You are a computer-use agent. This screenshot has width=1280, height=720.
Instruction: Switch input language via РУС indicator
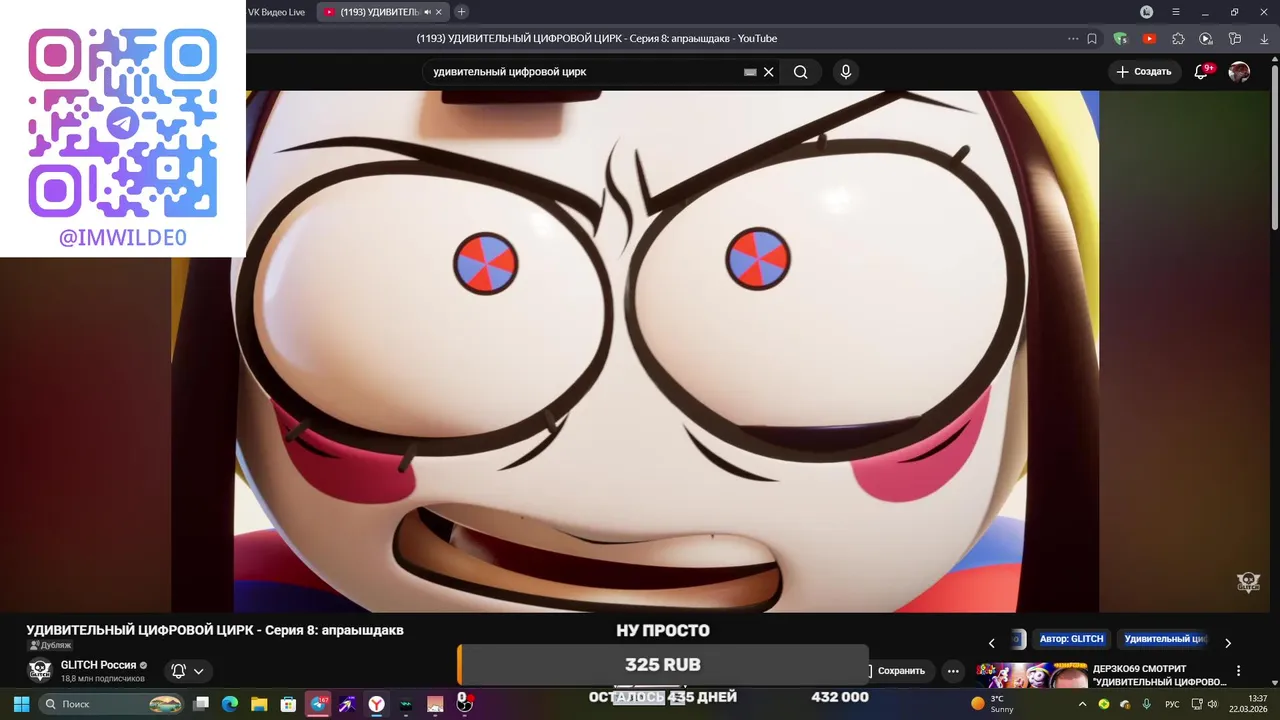1172,704
